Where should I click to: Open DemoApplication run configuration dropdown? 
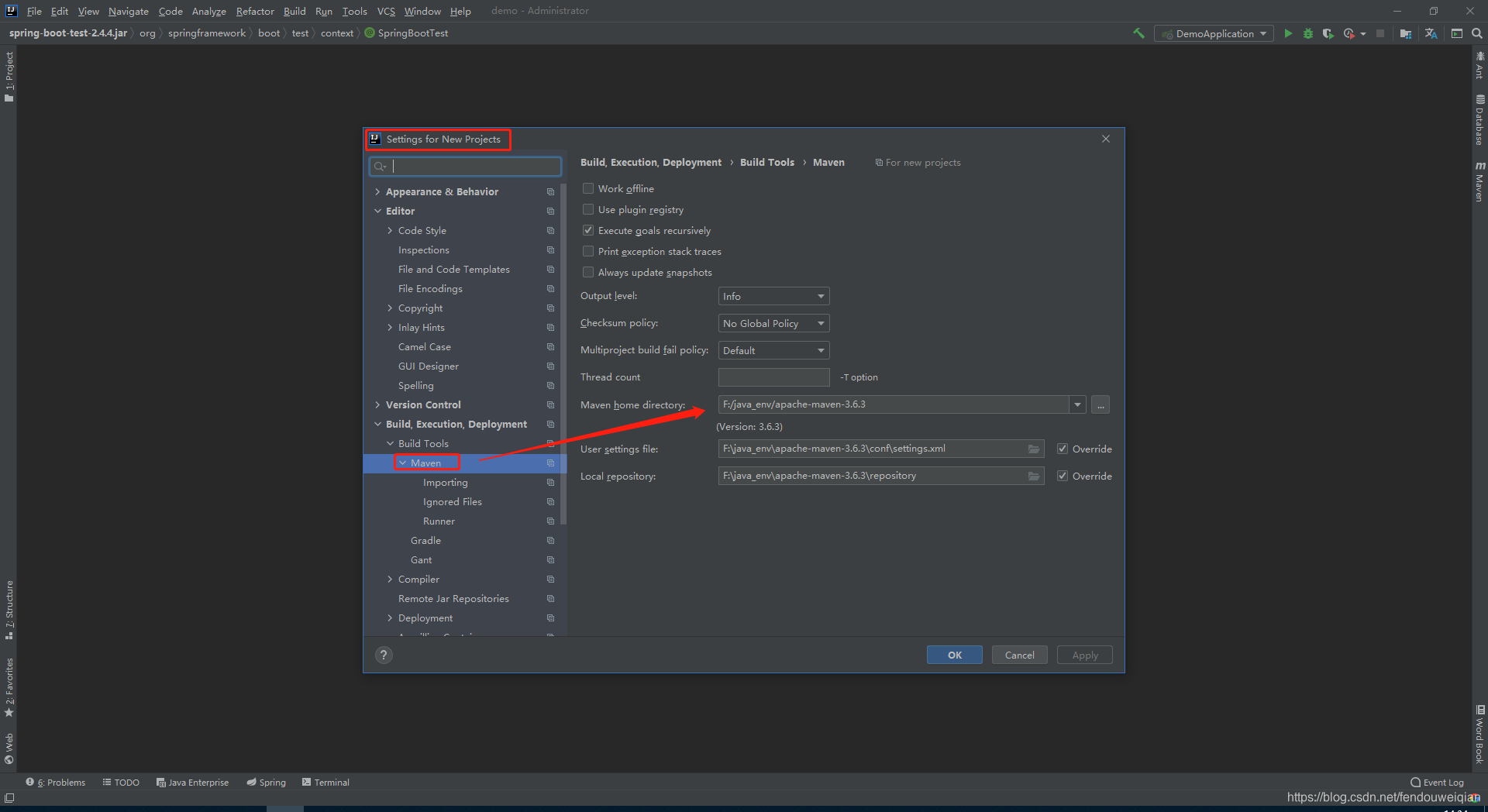tap(1214, 33)
